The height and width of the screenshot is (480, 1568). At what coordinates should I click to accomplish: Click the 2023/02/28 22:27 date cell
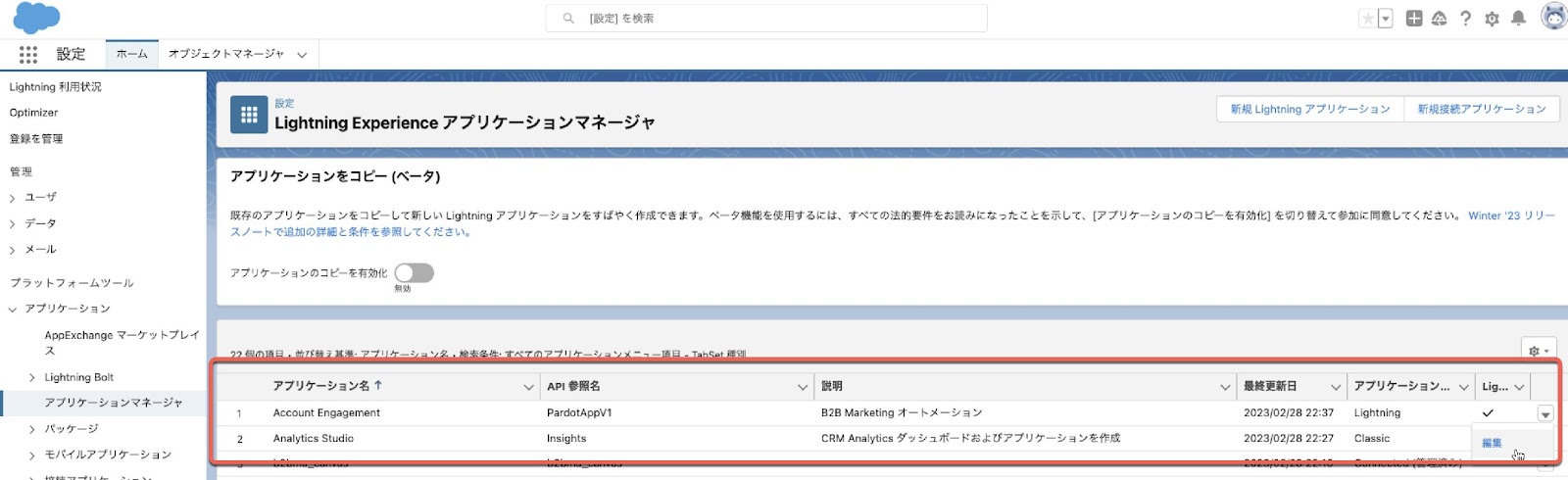point(1289,439)
